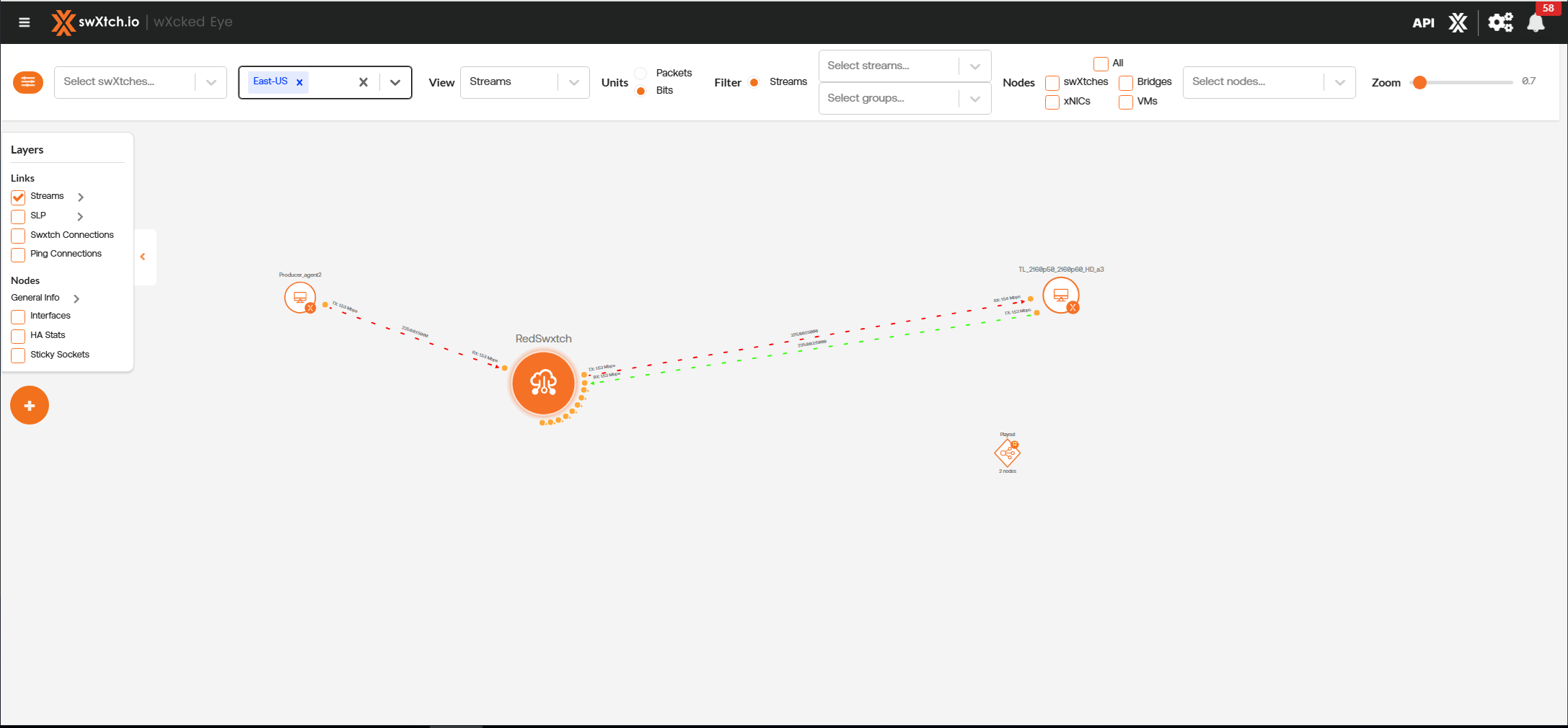
Task: Click the notifications bell icon
Action: (x=1536, y=23)
